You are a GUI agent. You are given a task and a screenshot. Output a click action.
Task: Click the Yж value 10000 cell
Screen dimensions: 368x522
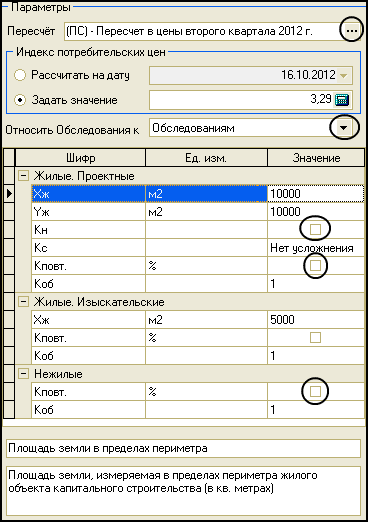[x=316, y=212]
